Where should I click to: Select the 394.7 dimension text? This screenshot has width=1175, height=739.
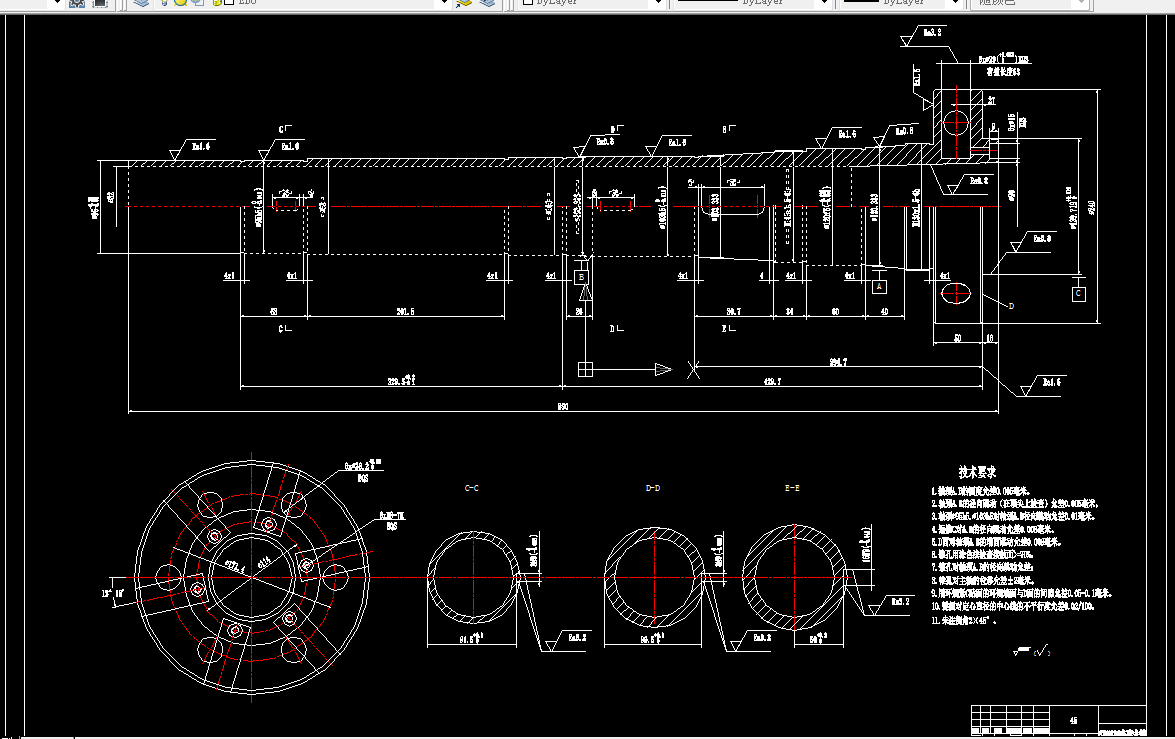click(839, 362)
